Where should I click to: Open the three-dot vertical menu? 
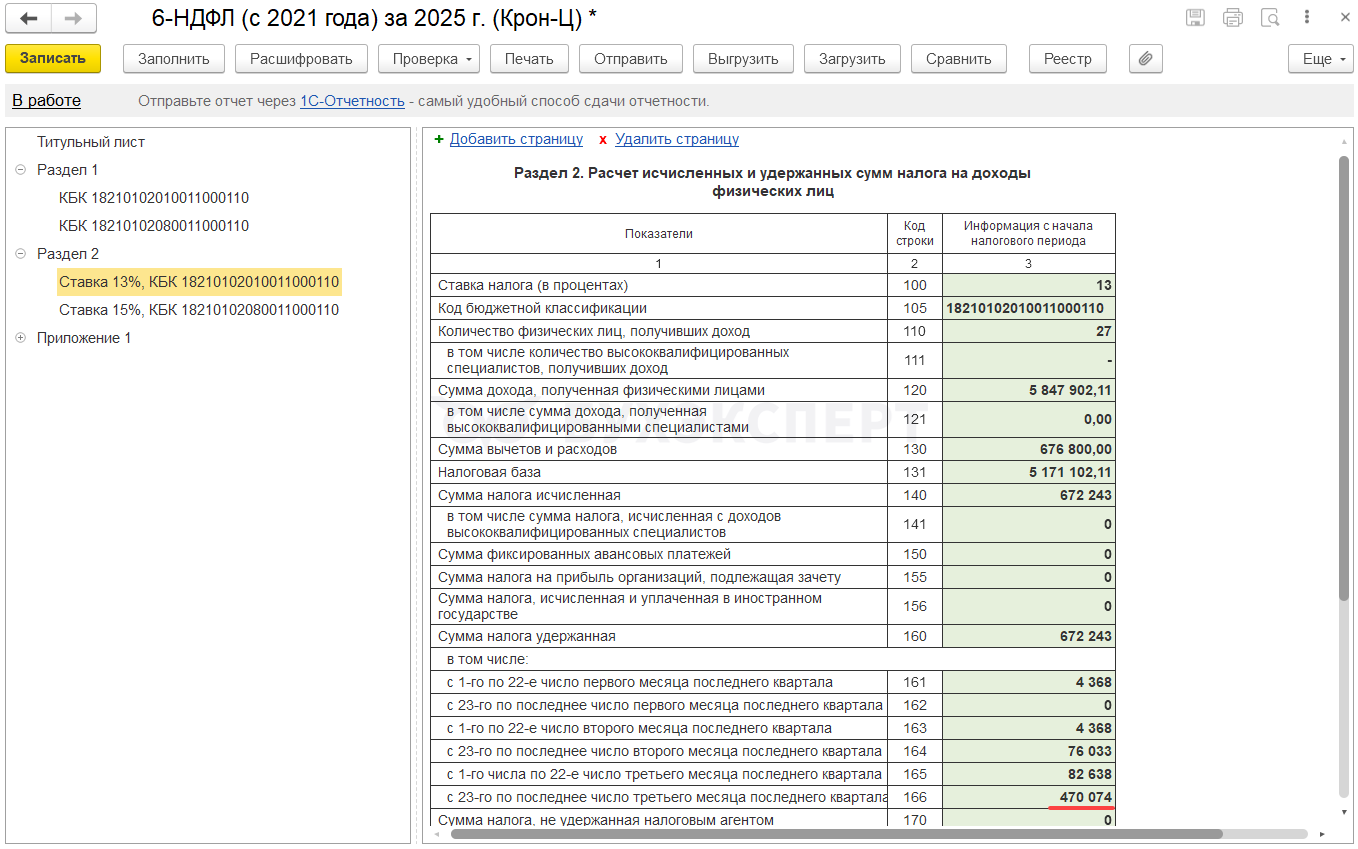point(1307,18)
